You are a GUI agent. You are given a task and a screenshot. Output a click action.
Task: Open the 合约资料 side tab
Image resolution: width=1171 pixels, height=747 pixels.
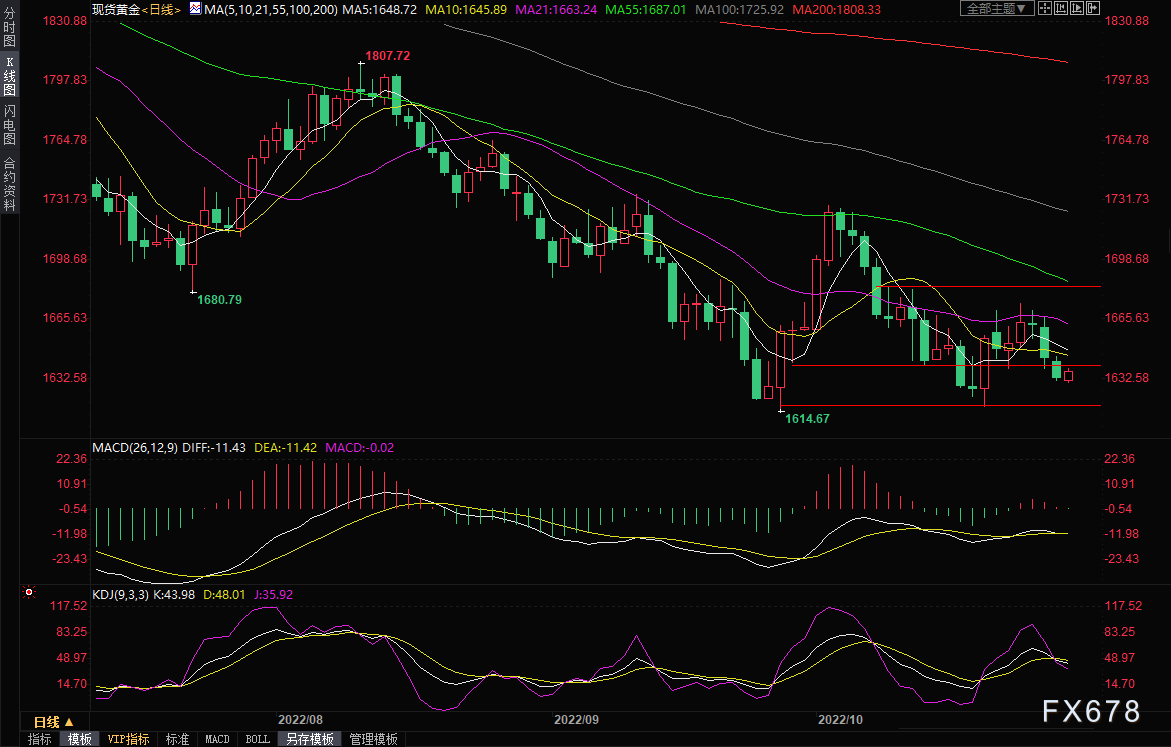[x=9, y=184]
